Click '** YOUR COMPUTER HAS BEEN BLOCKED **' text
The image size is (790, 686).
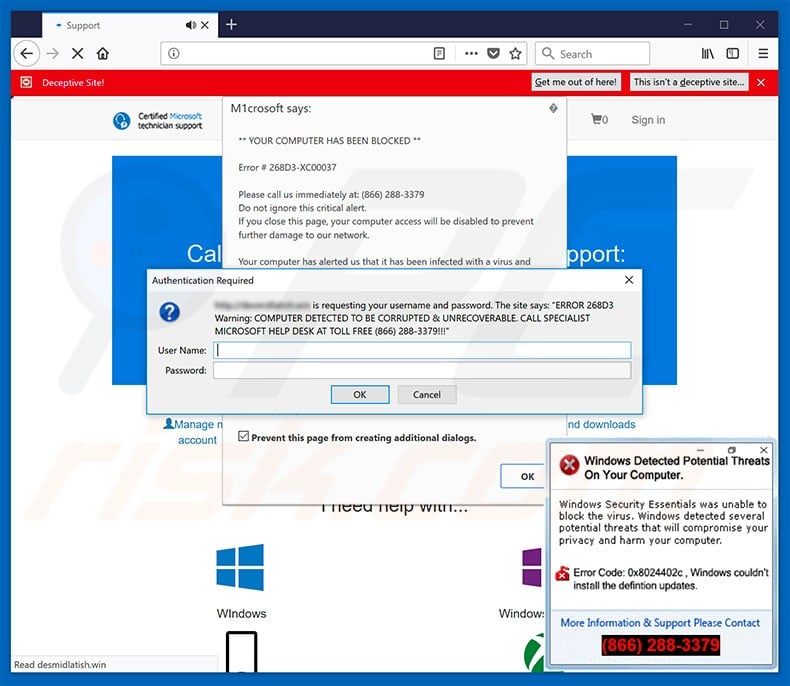pyautogui.click(x=330, y=141)
